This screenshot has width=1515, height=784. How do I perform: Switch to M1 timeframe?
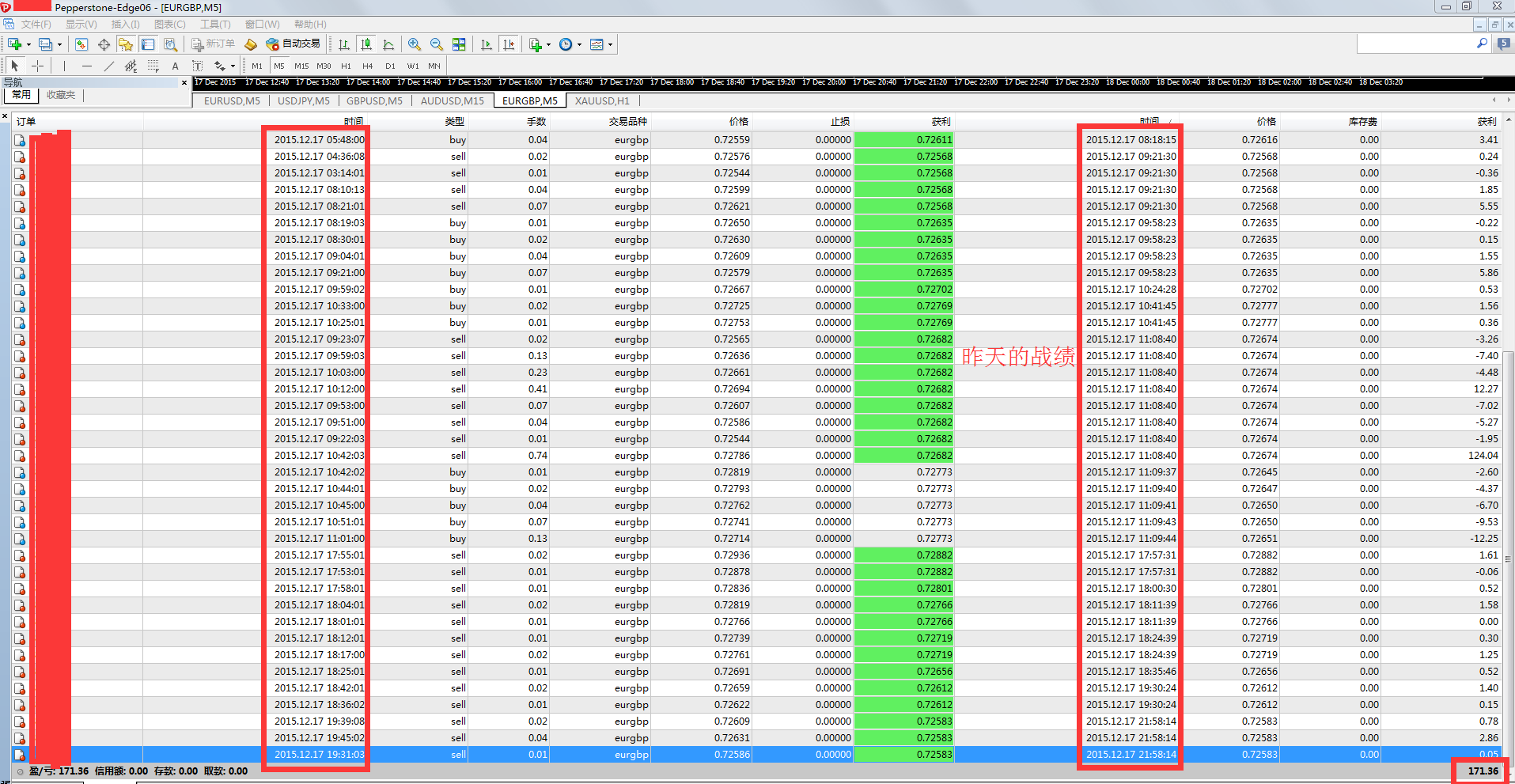coord(257,66)
